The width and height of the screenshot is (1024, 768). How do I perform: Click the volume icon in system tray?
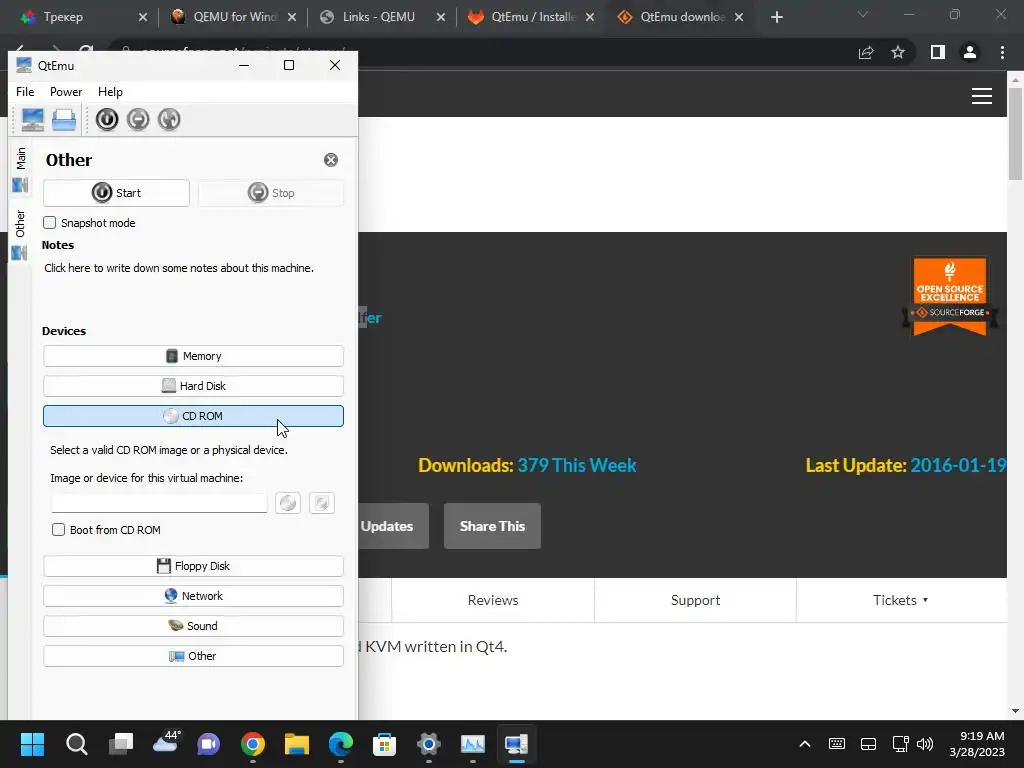pos(925,744)
